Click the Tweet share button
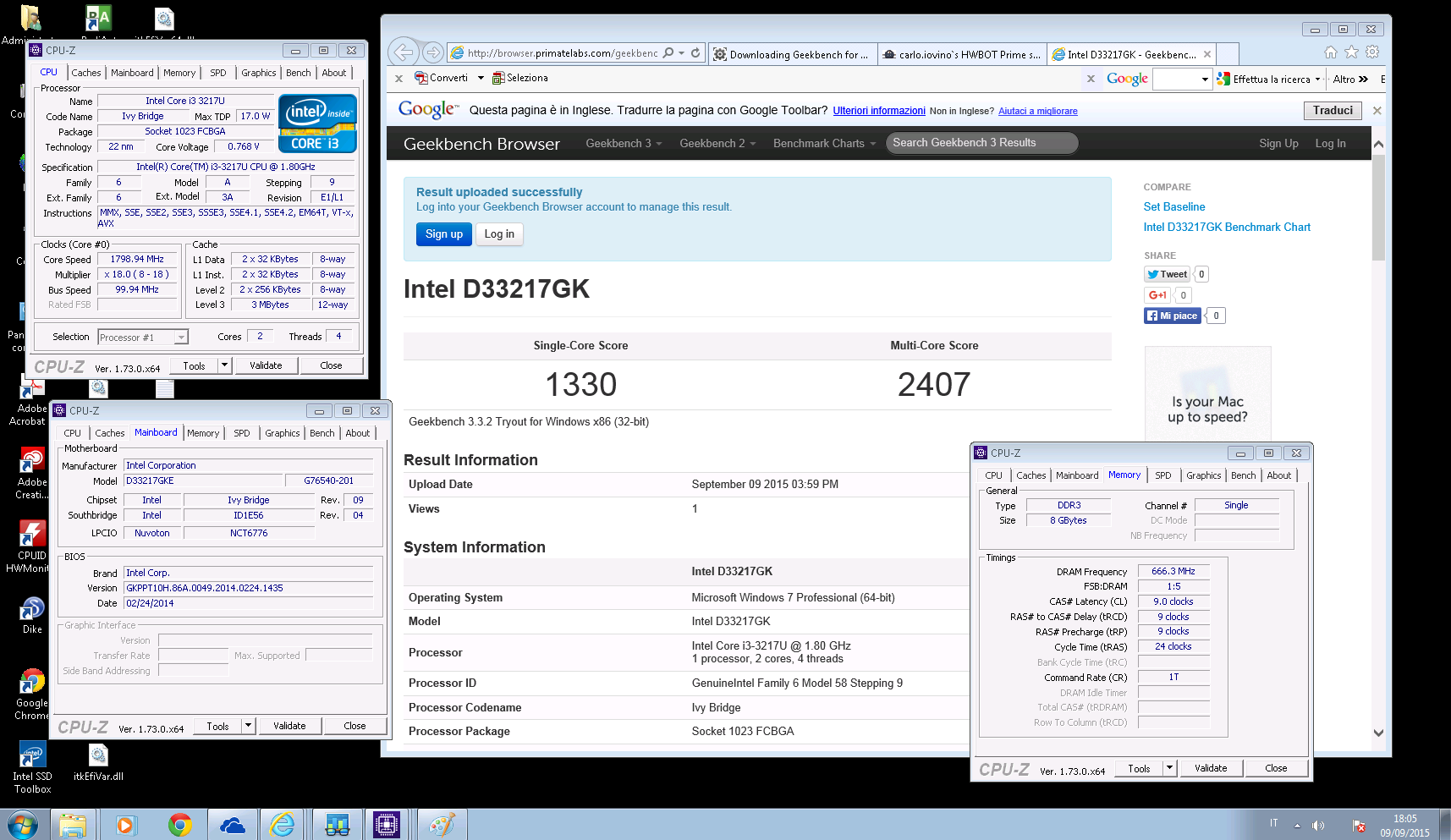This screenshot has width=1451, height=840. click(1168, 274)
